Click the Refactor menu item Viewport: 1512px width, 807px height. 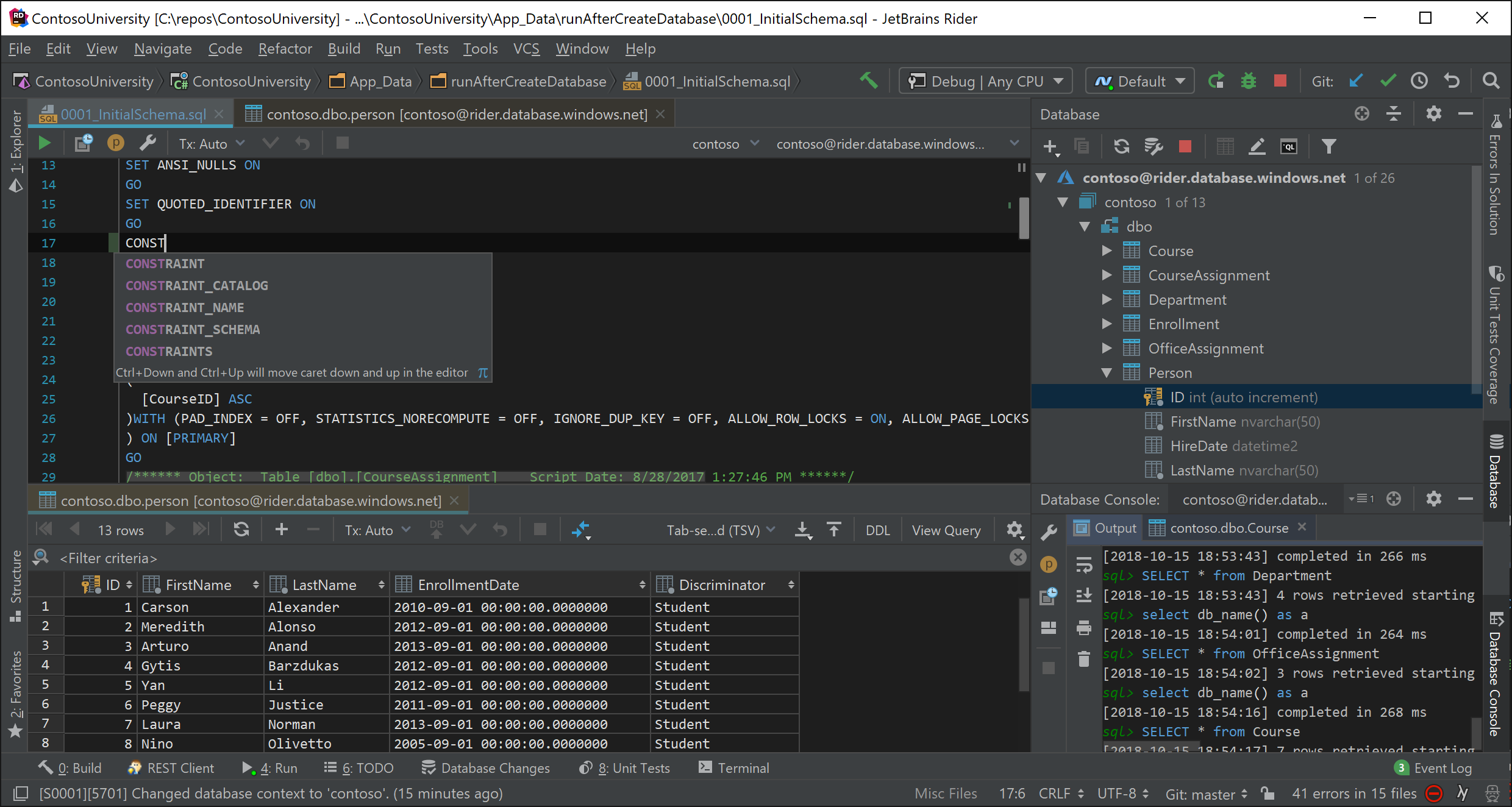(285, 48)
